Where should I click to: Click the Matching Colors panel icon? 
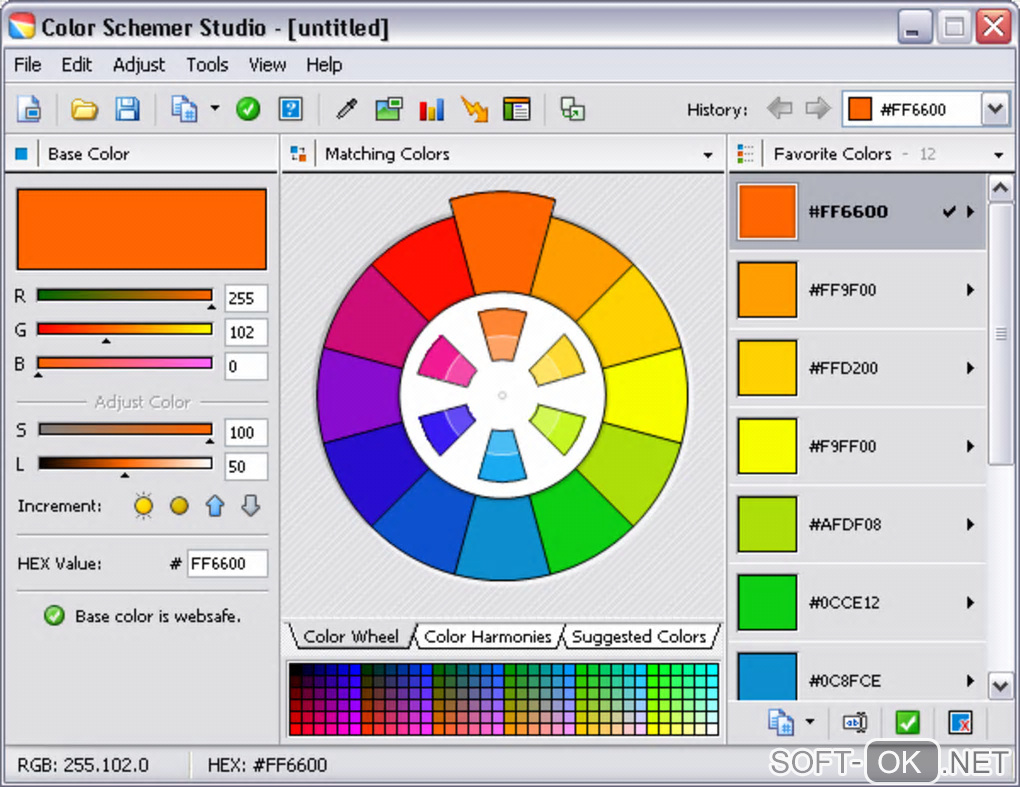point(298,153)
